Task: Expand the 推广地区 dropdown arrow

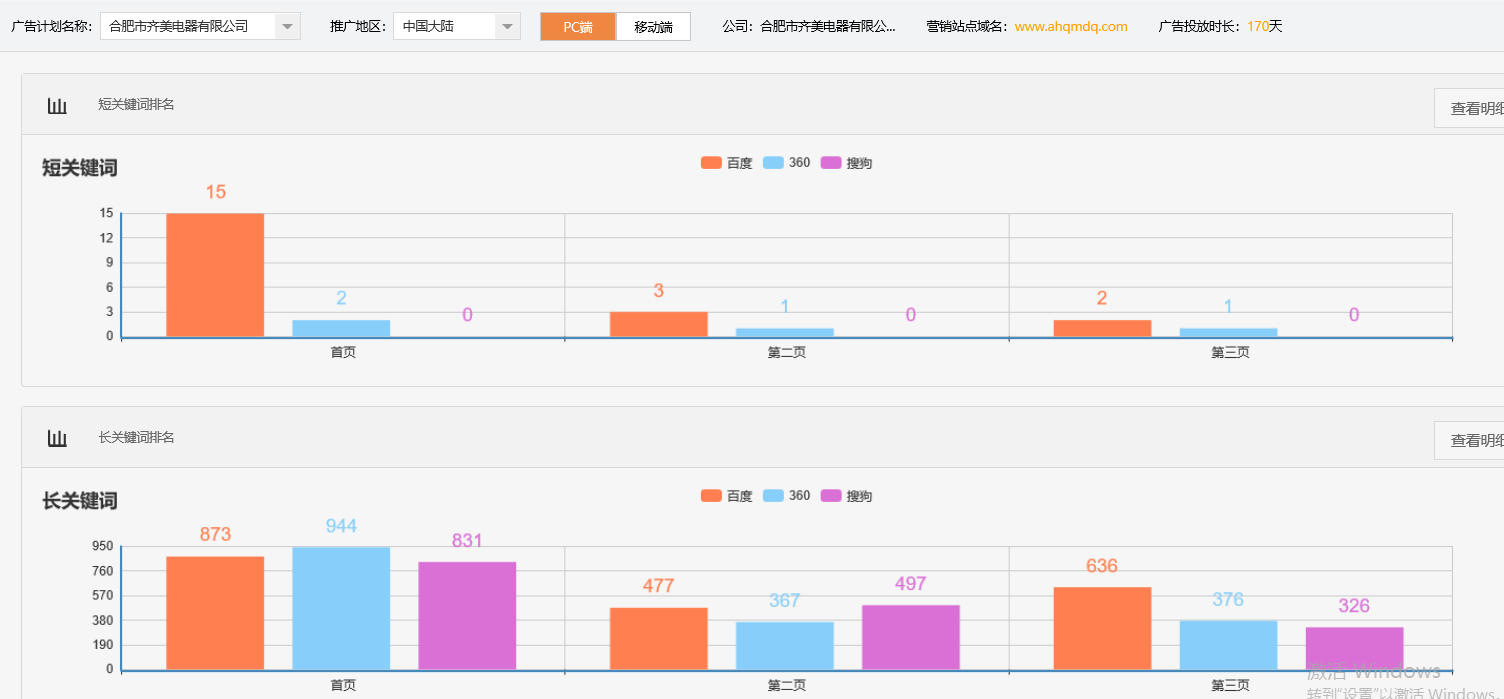Action: coord(507,26)
